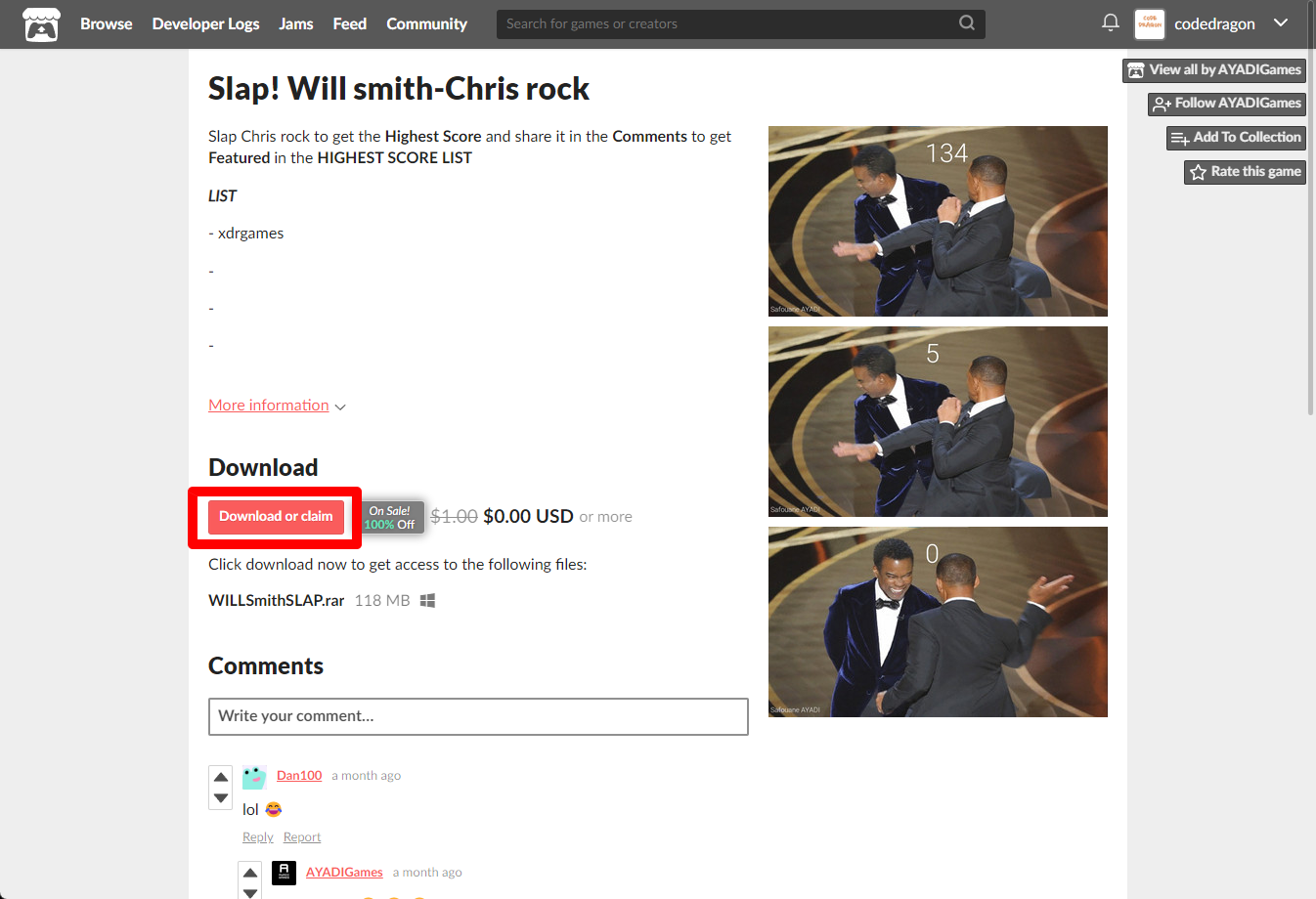Expand More information

point(277,406)
